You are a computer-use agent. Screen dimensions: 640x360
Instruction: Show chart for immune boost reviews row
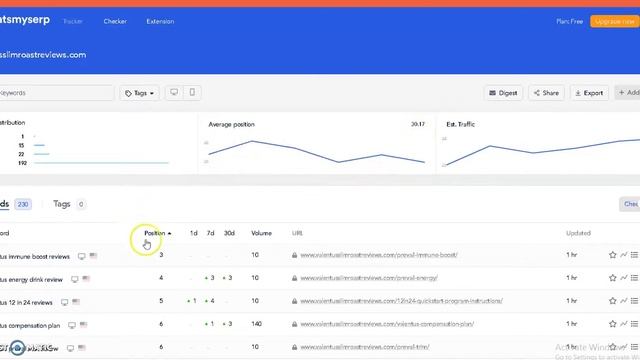point(624,255)
